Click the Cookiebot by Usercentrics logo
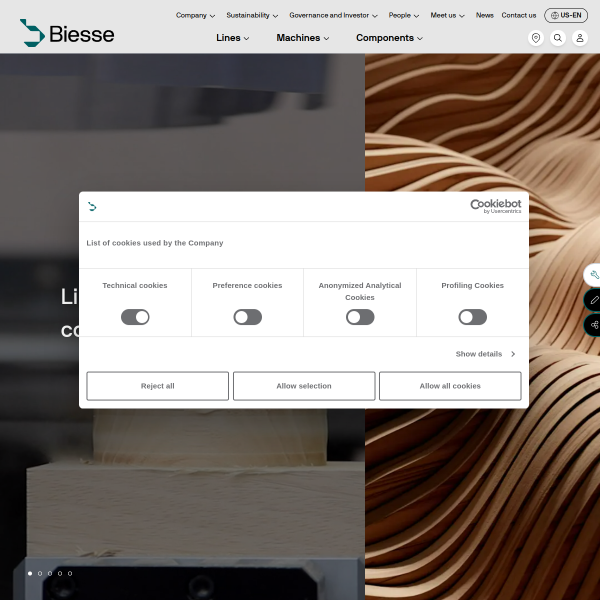Screen dimensions: 600x600 click(496, 206)
